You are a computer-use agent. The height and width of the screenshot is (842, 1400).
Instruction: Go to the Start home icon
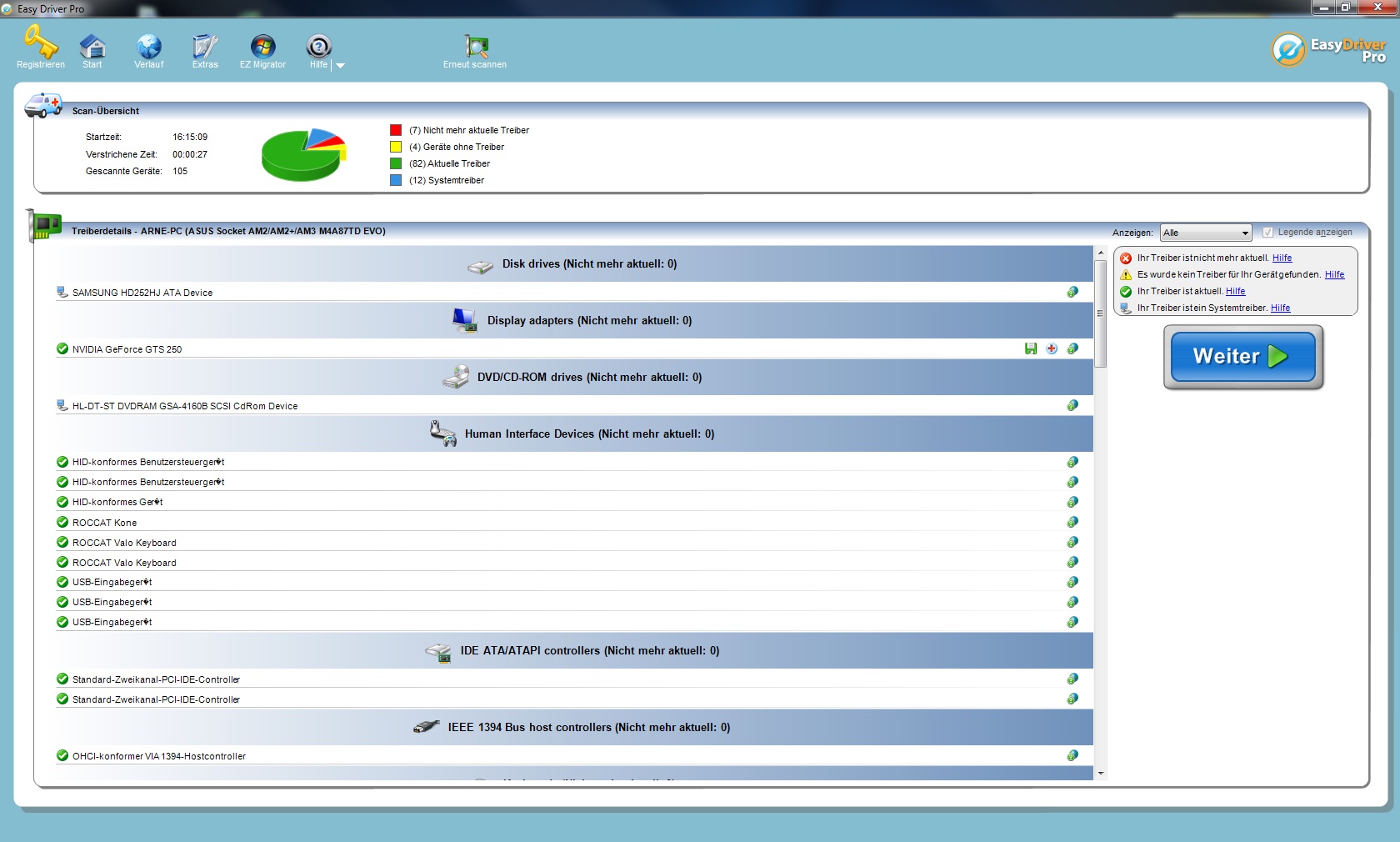tap(92, 46)
